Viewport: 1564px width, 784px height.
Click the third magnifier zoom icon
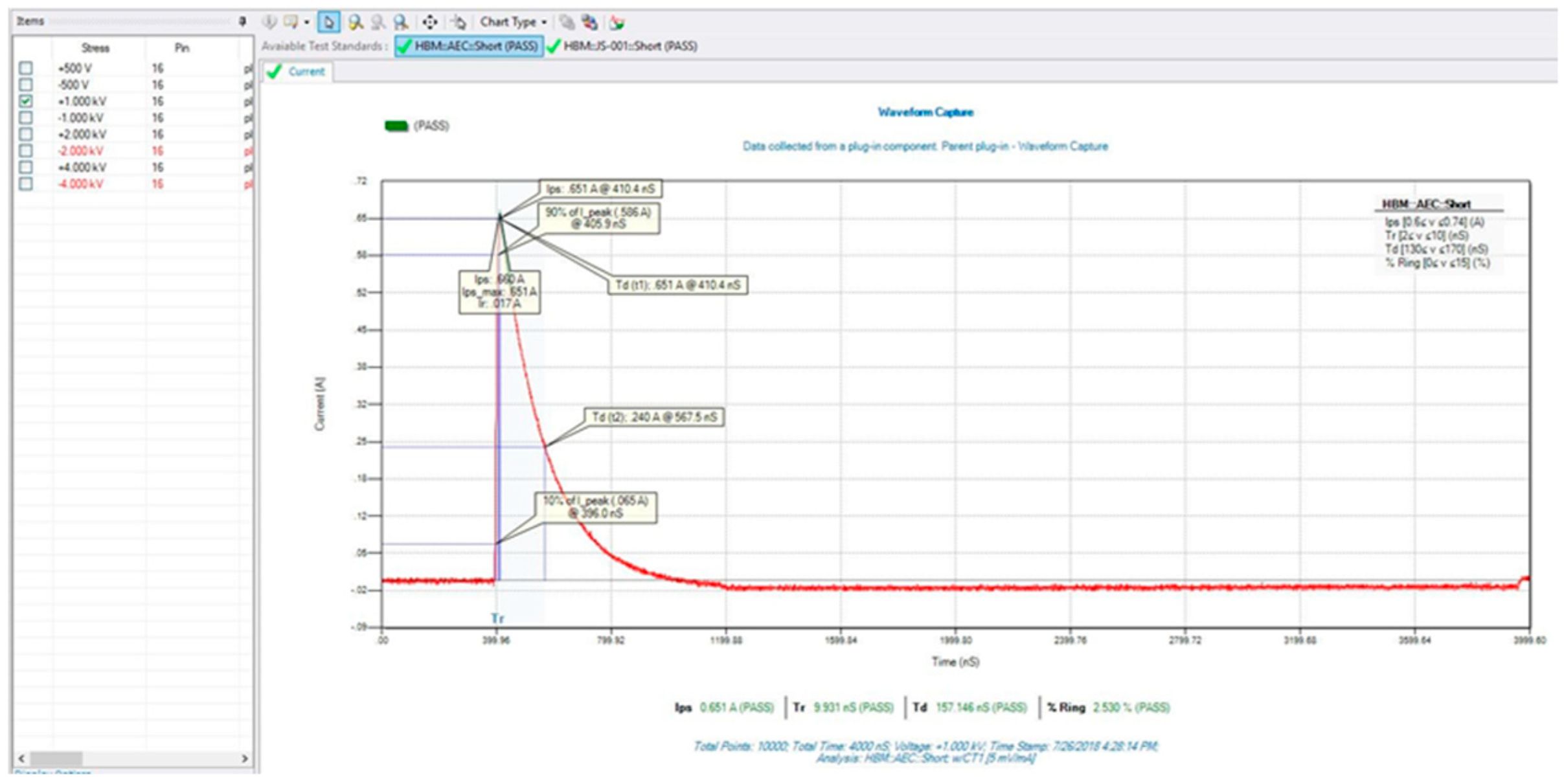click(401, 23)
